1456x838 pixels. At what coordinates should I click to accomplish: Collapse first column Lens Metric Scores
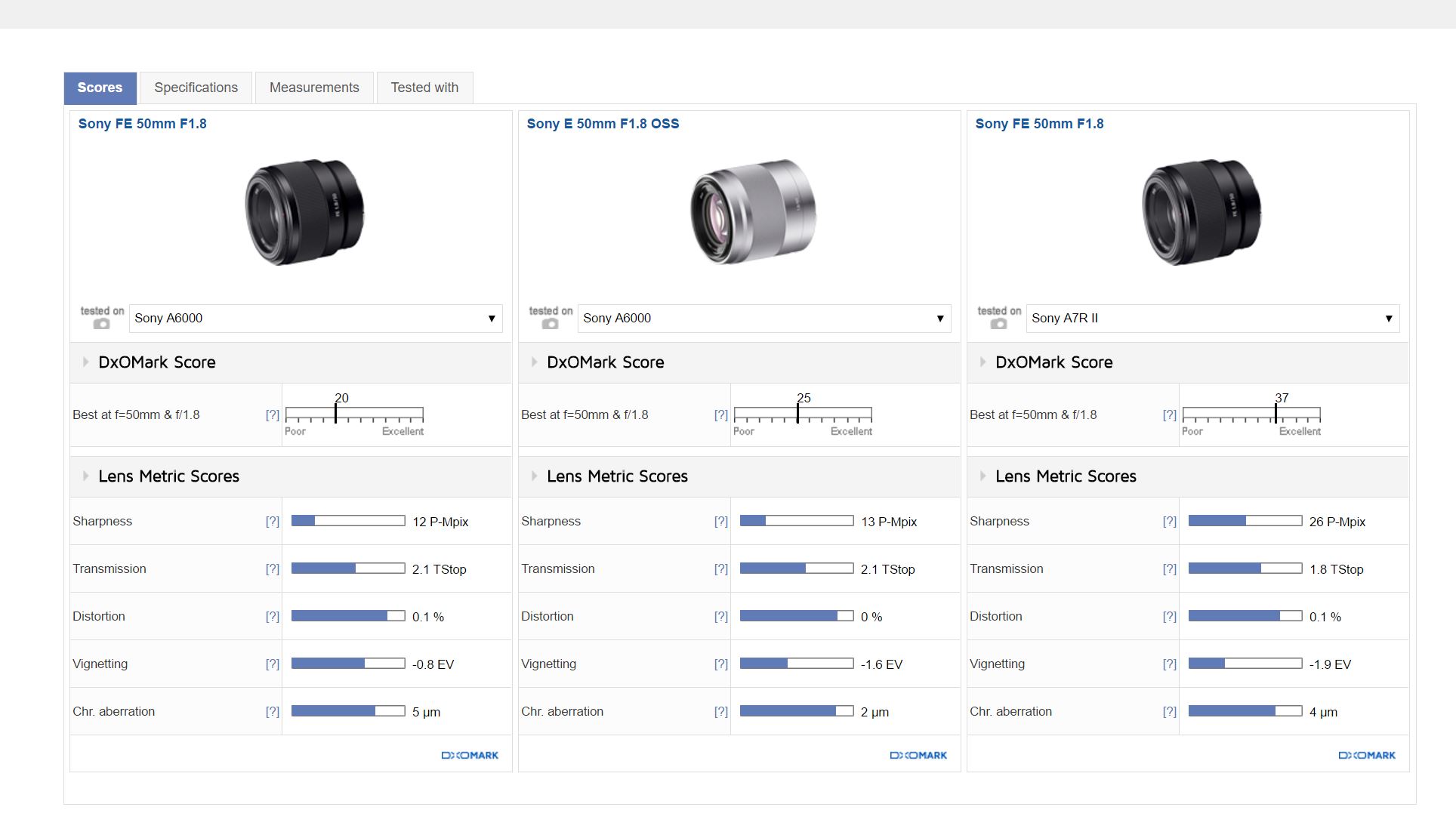point(85,476)
